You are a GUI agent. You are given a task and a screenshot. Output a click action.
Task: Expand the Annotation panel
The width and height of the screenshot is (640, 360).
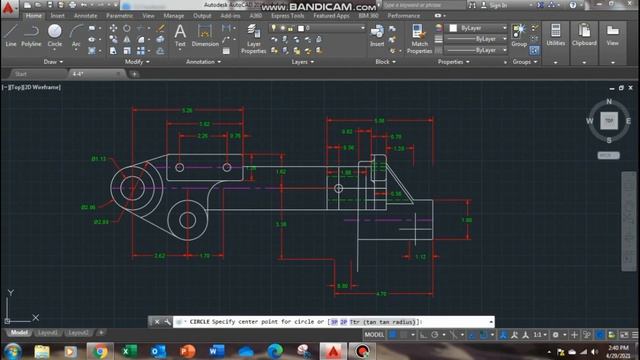coord(203,62)
